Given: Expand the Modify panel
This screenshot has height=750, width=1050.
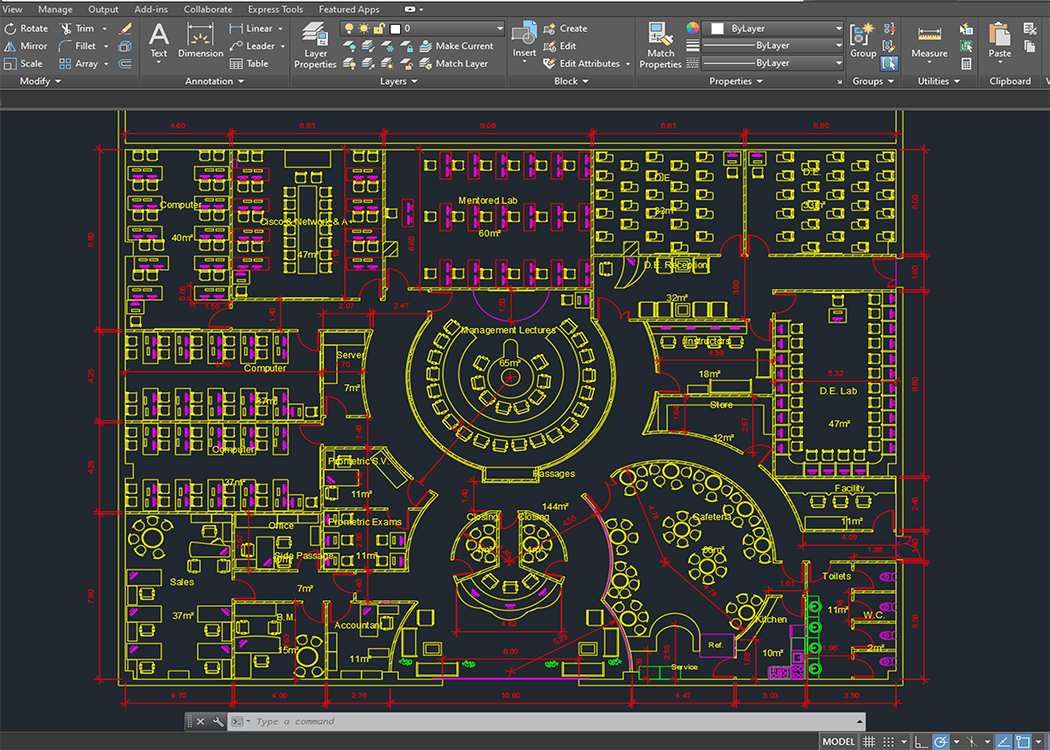Looking at the screenshot, I should 40,81.
